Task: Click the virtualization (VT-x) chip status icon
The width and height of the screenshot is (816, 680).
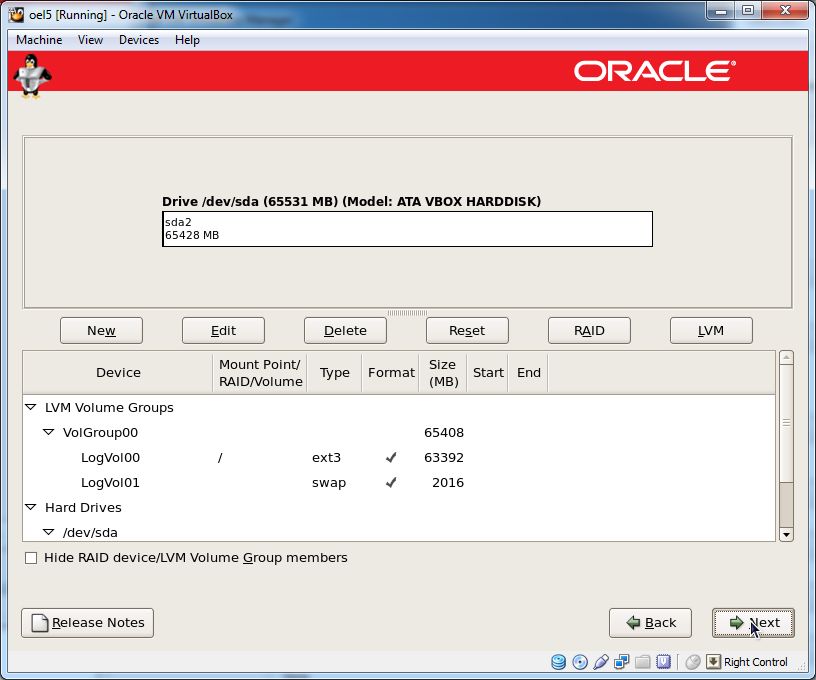Action: coord(664,662)
